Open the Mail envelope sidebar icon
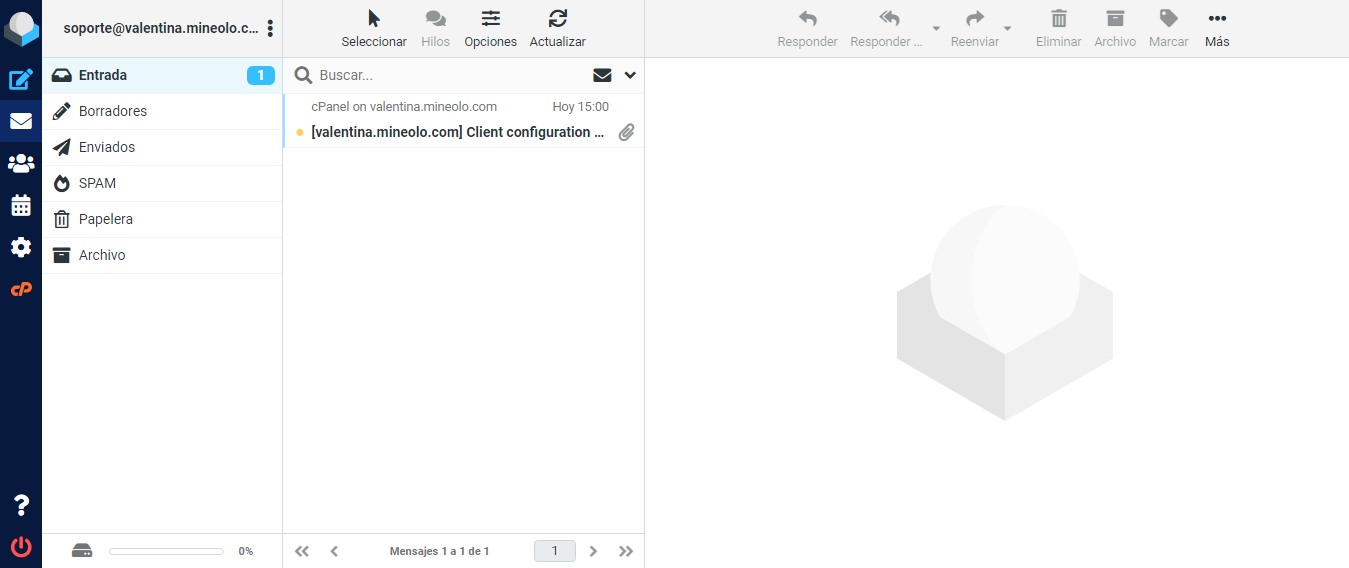The width and height of the screenshot is (1349, 568). tap(21, 121)
